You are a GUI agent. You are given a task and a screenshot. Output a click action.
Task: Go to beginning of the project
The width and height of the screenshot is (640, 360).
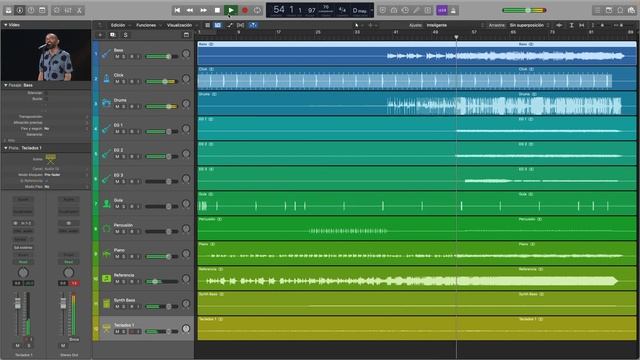coord(177,10)
